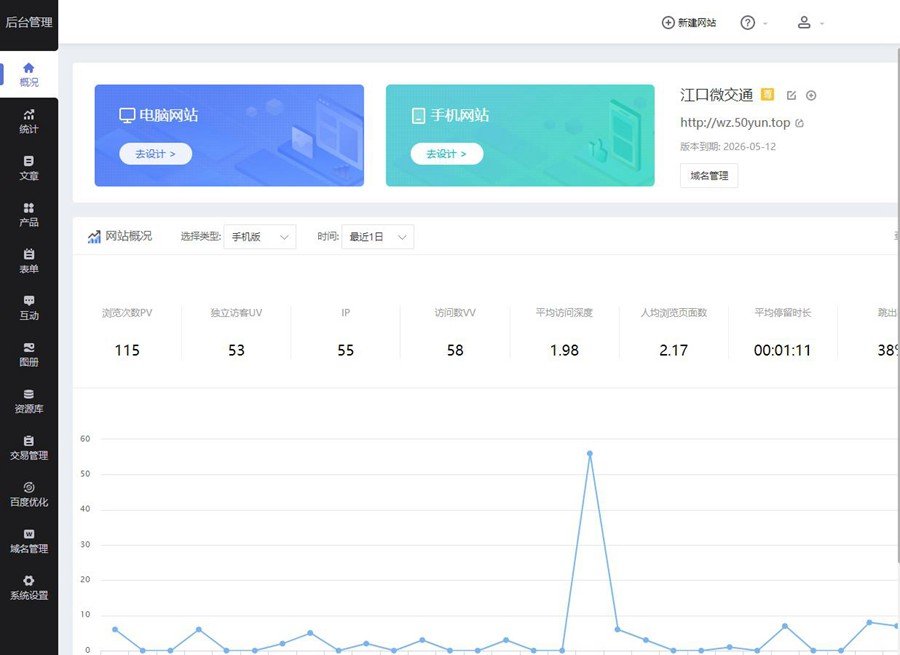
Task: Open the 图册 gallery sidebar icon
Action: [29, 347]
